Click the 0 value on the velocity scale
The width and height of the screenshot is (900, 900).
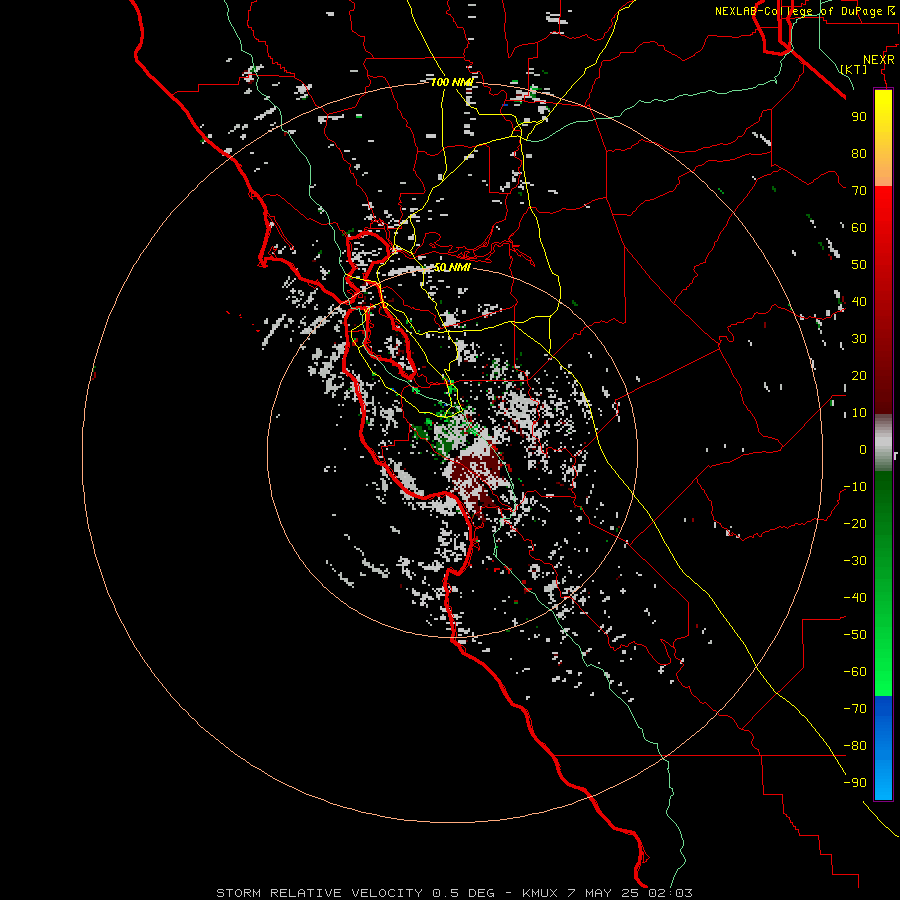863,450
